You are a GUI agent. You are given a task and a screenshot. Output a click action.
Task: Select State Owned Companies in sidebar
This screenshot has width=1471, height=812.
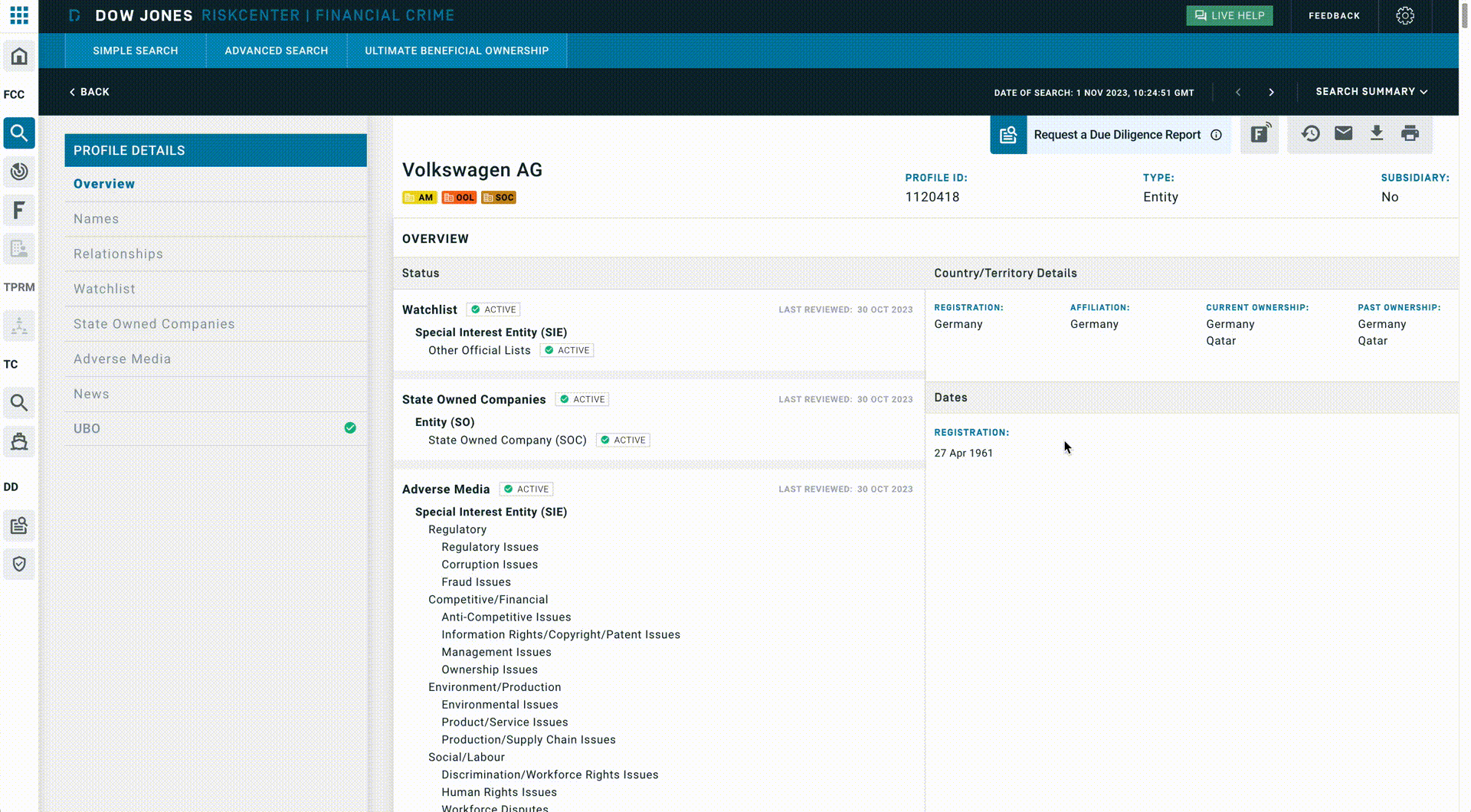click(x=215, y=324)
